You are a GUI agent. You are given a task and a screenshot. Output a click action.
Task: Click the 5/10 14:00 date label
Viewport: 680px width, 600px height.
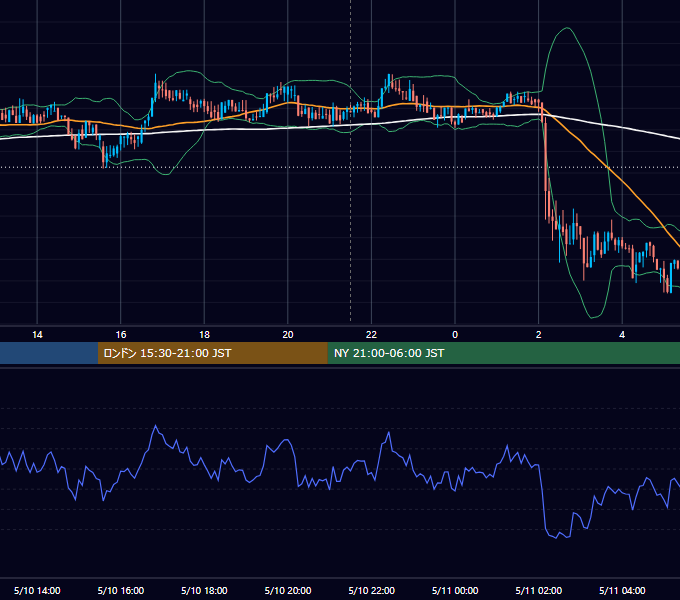[37, 590]
